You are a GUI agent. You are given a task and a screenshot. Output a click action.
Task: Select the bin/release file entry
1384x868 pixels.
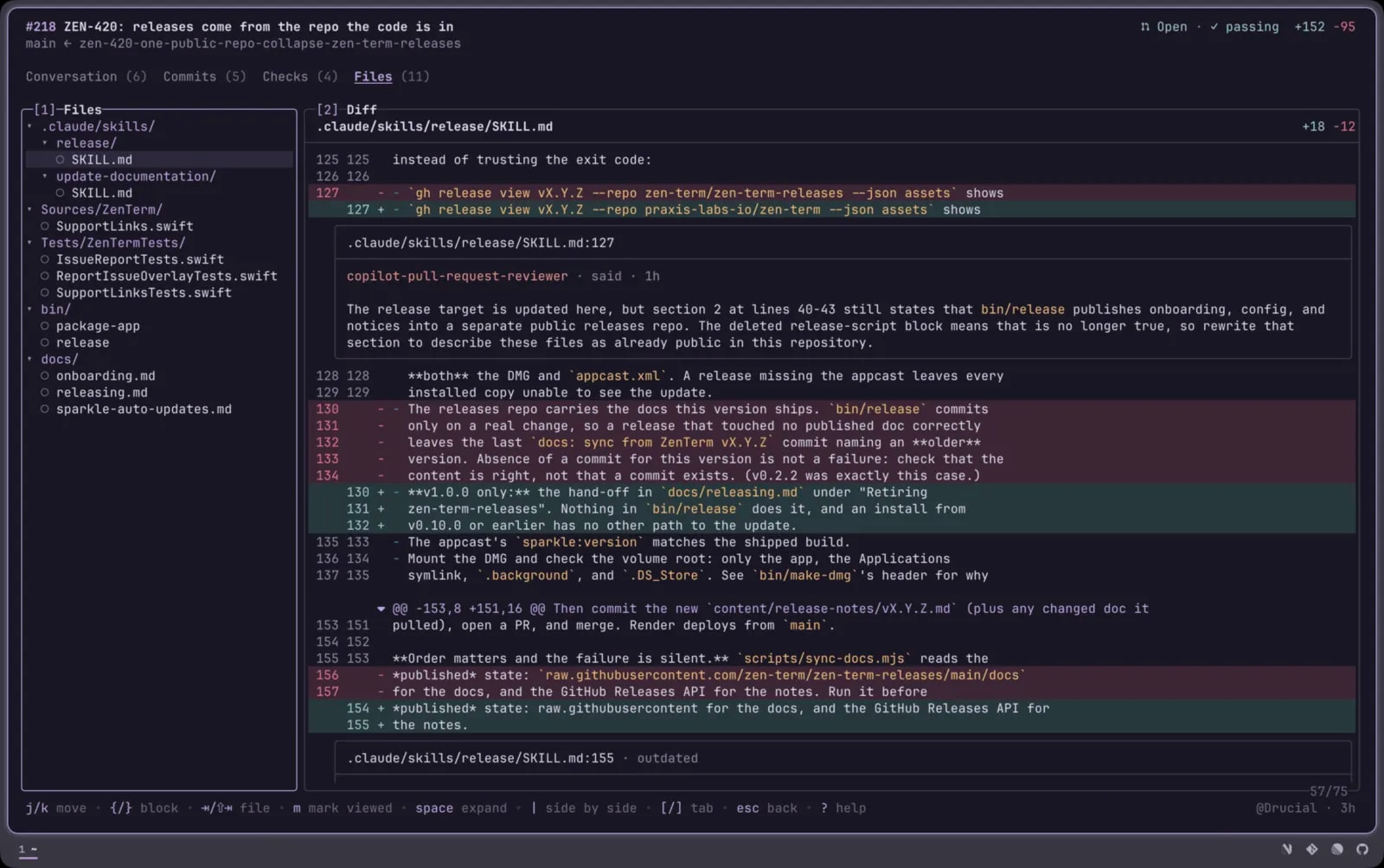pyautogui.click(x=83, y=343)
